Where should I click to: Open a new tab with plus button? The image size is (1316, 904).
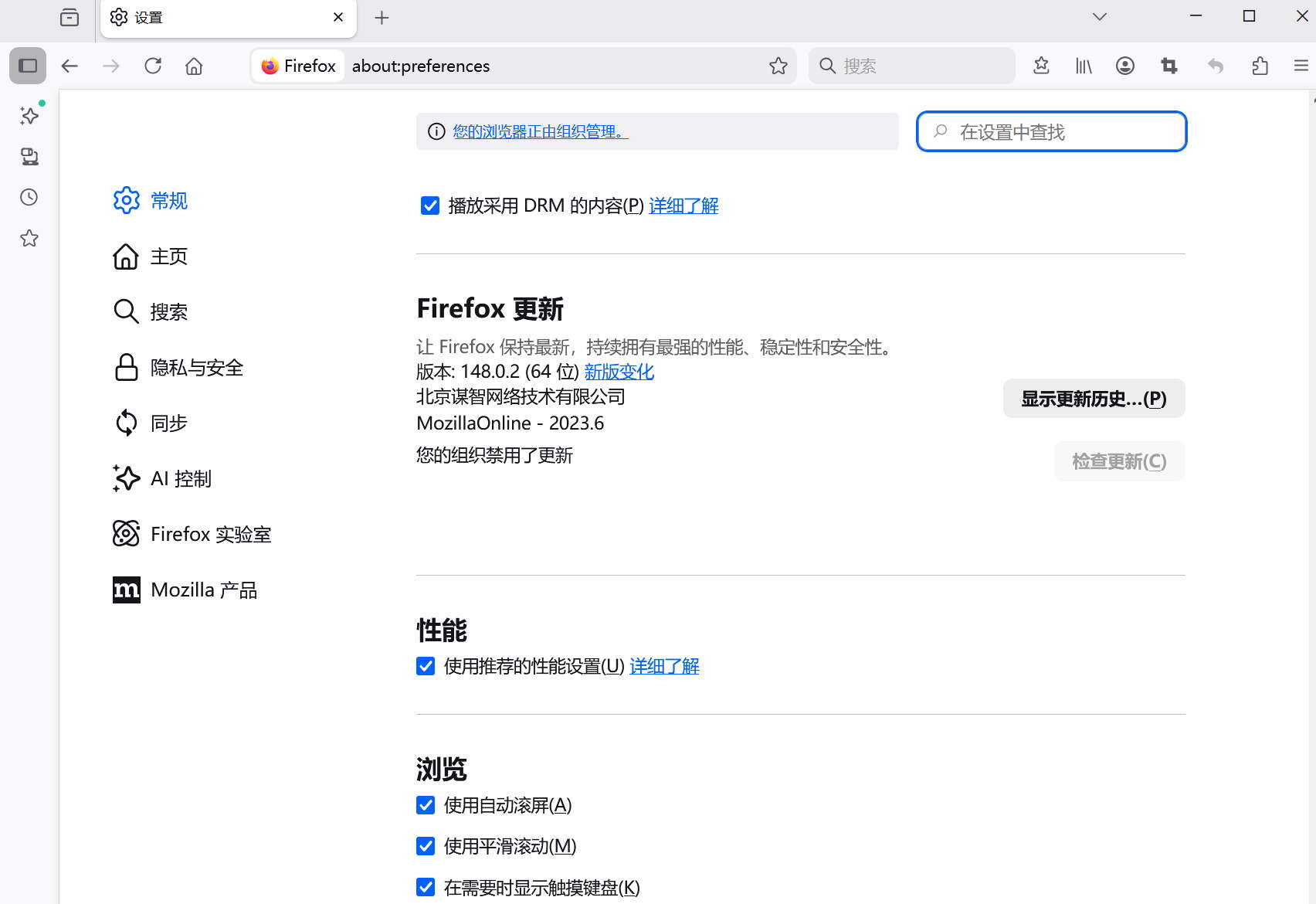382,17
